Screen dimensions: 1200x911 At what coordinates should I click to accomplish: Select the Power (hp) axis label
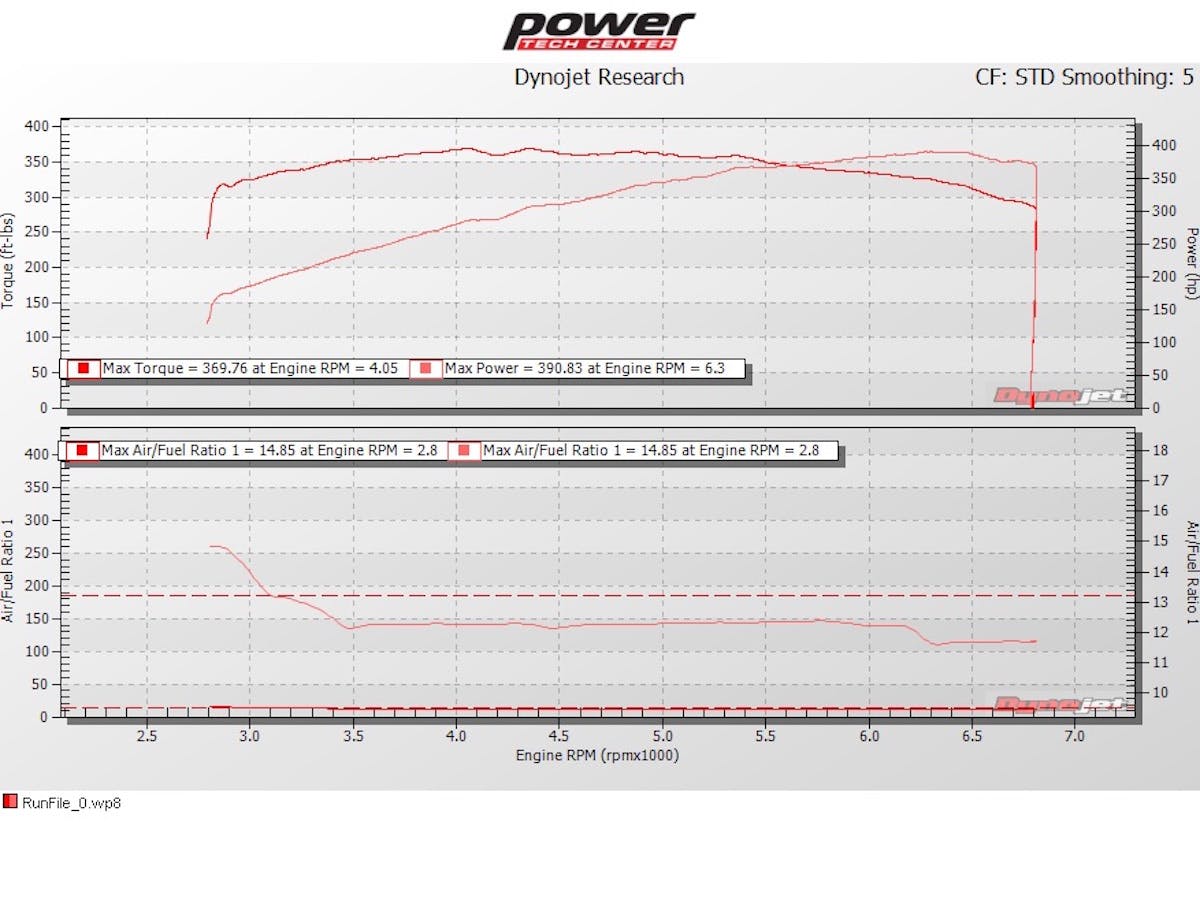point(1191,262)
